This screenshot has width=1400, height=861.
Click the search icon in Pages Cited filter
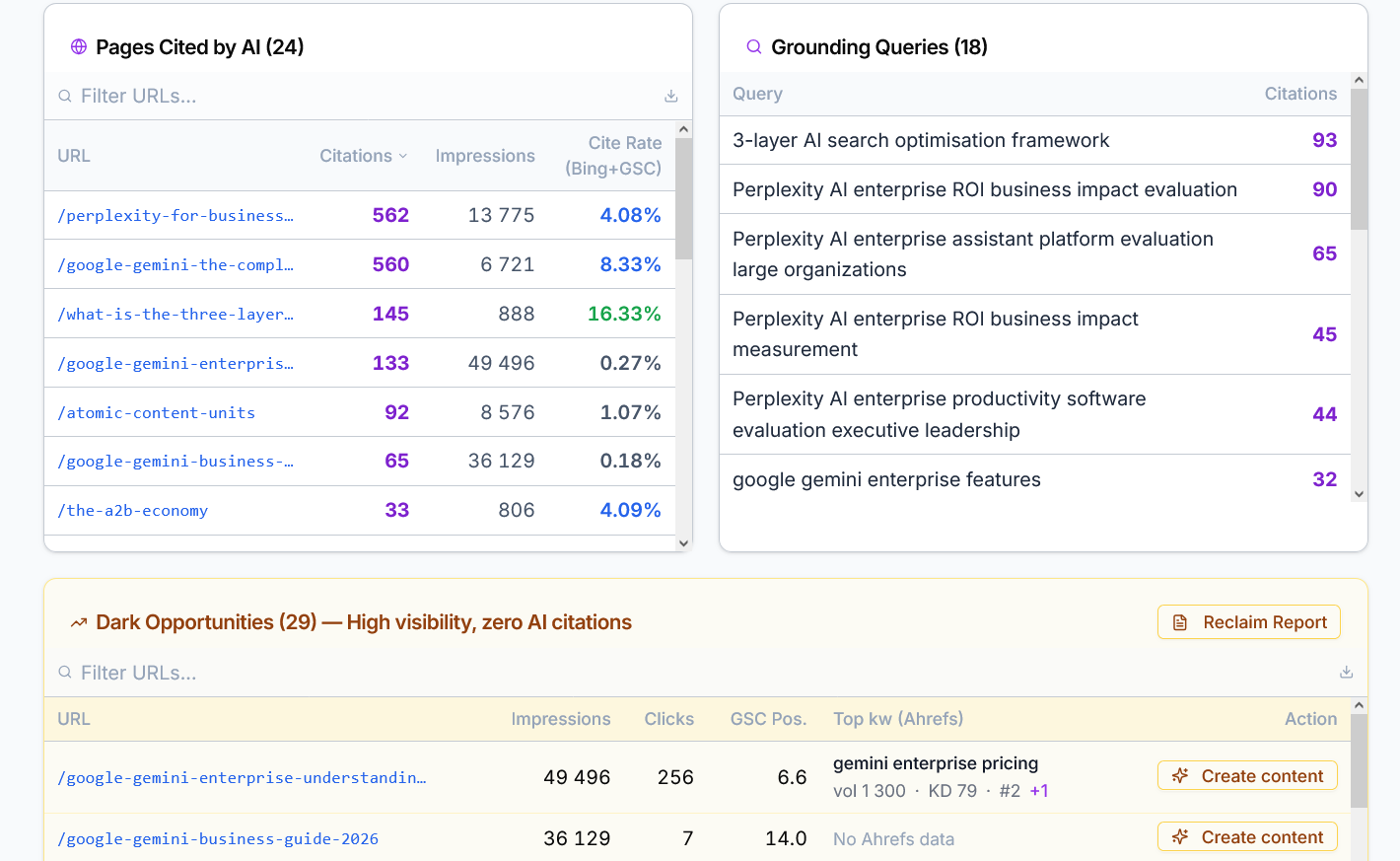click(x=65, y=96)
